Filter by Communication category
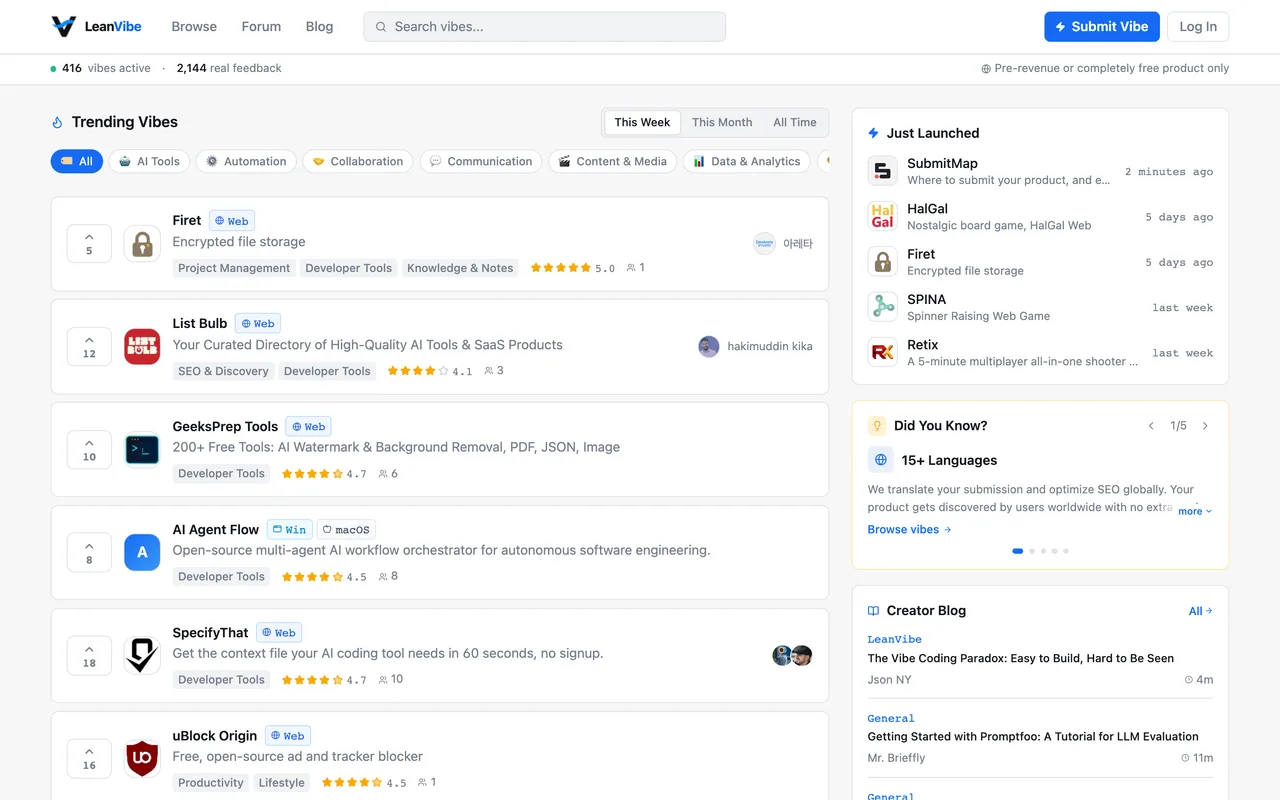 pyautogui.click(x=481, y=161)
